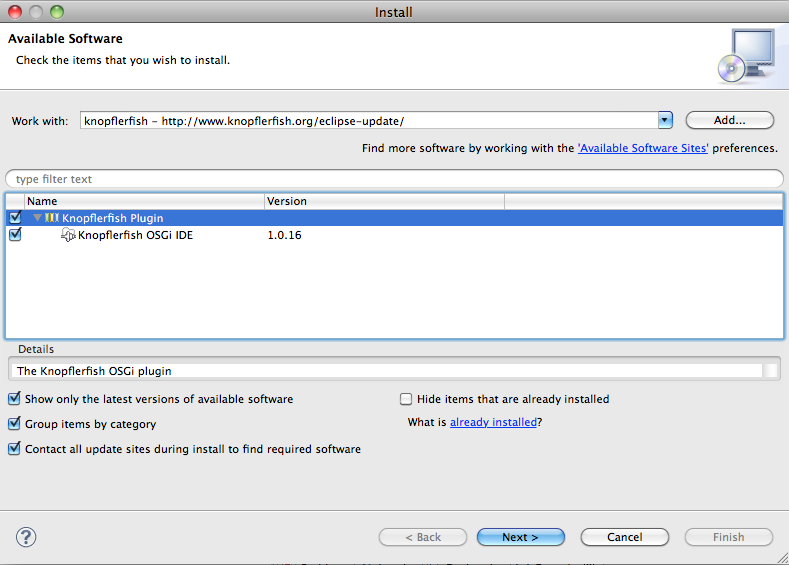Click the help question mark icon
The image size is (789, 565).
(26, 537)
